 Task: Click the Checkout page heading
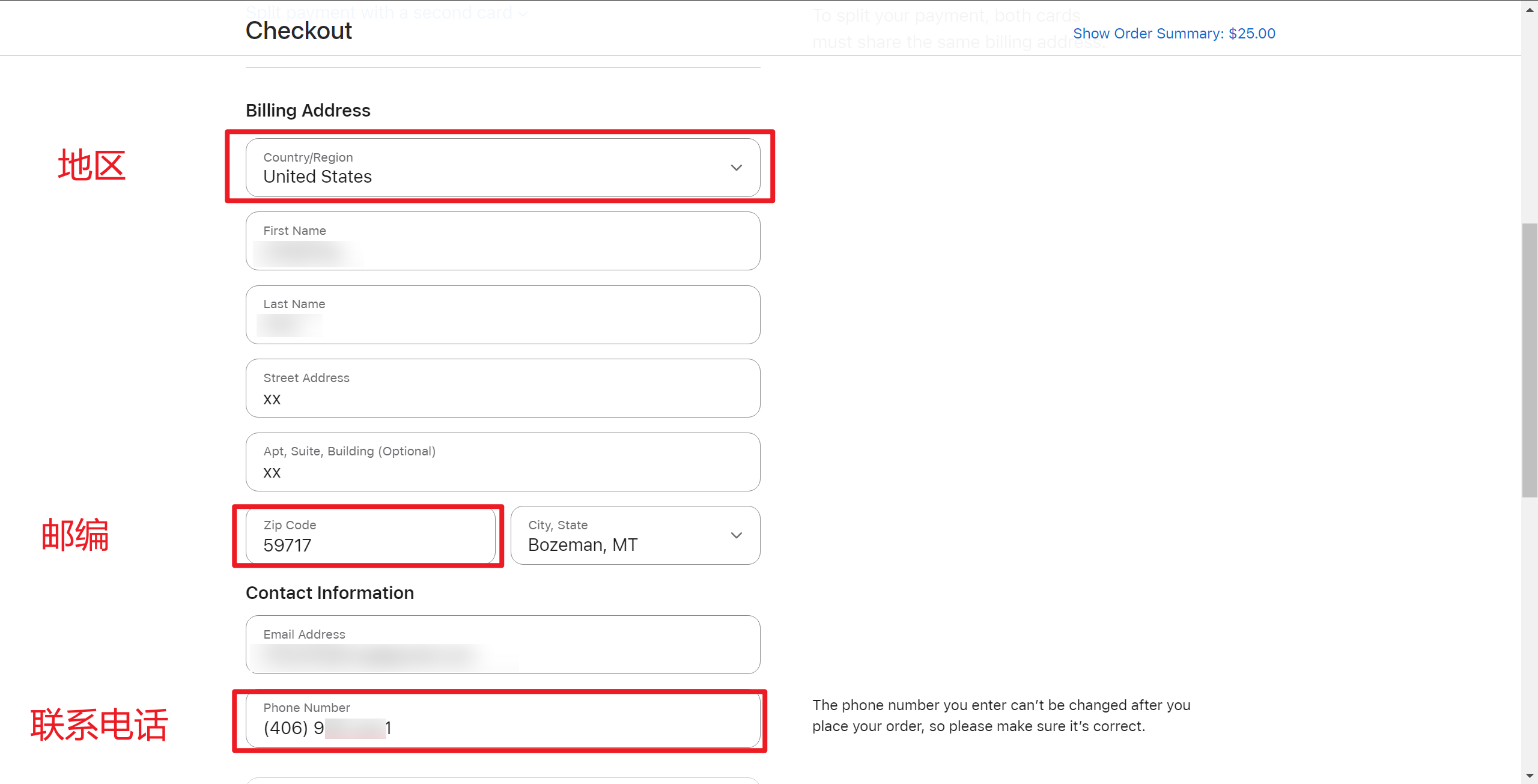[299, 31]
